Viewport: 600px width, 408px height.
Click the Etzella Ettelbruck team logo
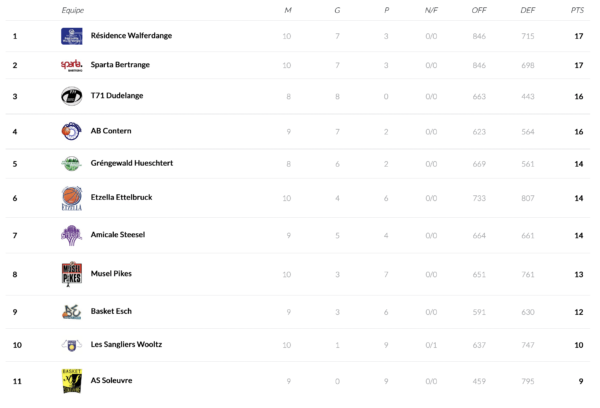coord(71,198)
